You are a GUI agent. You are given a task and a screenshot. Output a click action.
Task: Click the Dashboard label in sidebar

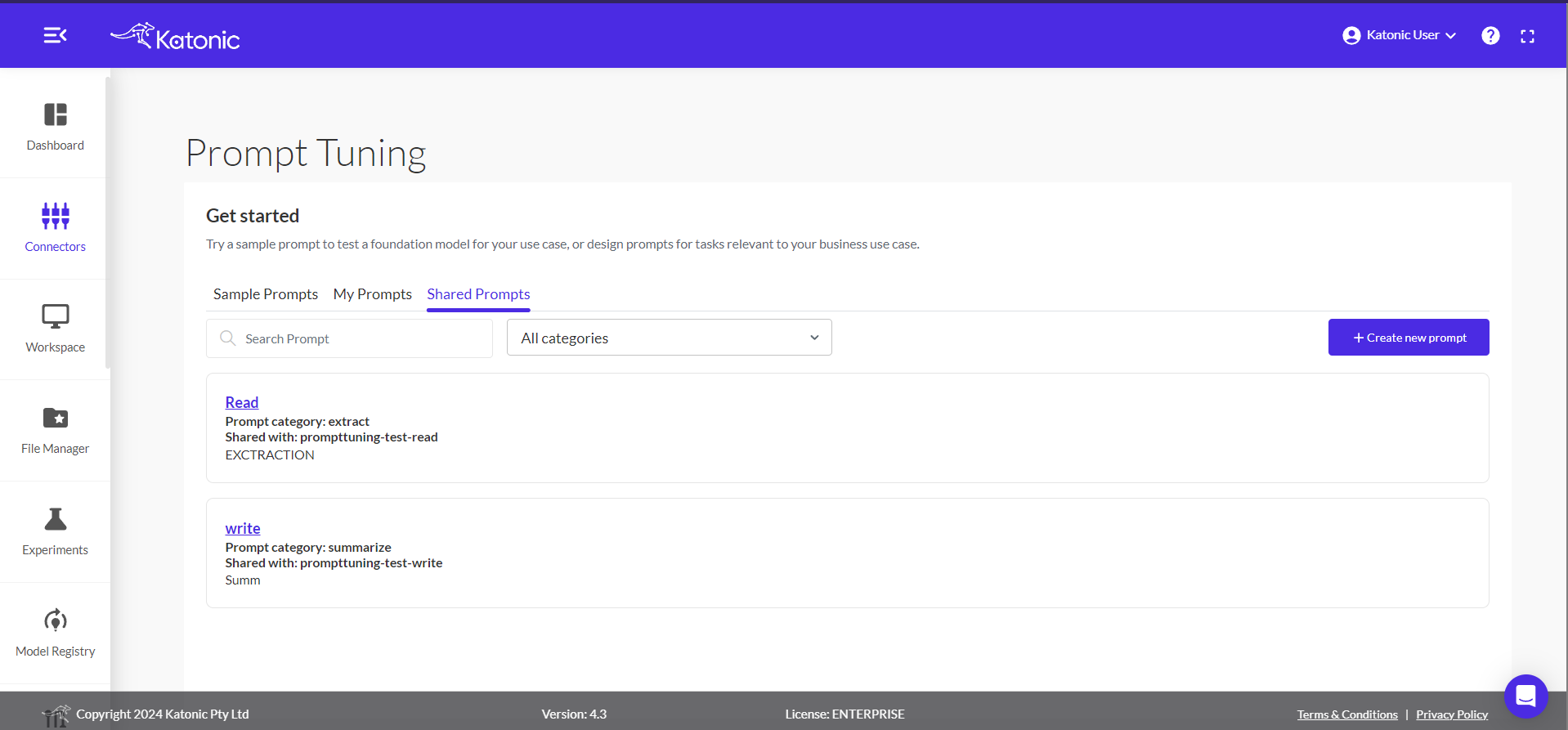click(56, 146)
